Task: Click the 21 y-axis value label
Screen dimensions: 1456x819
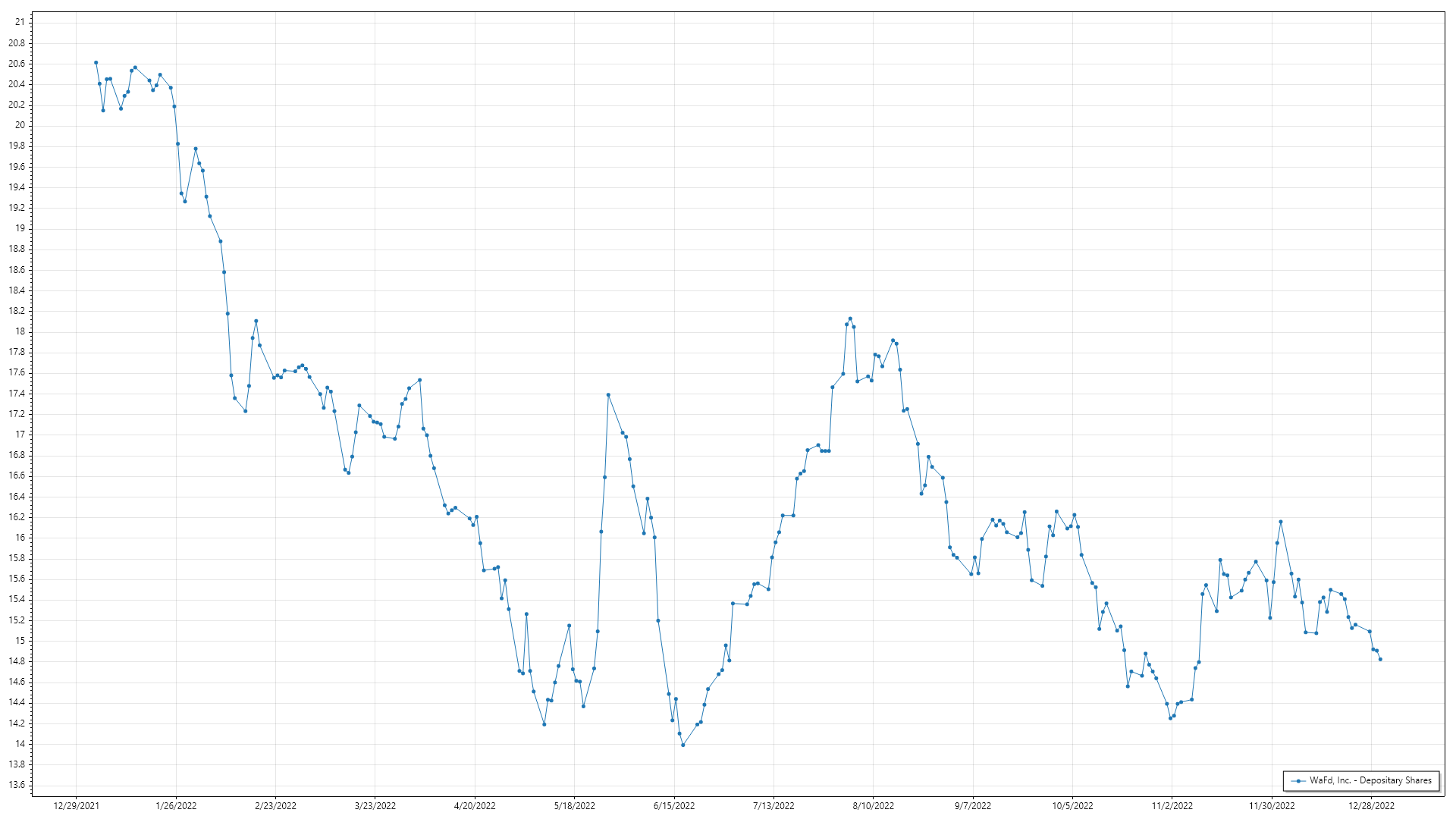Action: [x=20, y=23]
